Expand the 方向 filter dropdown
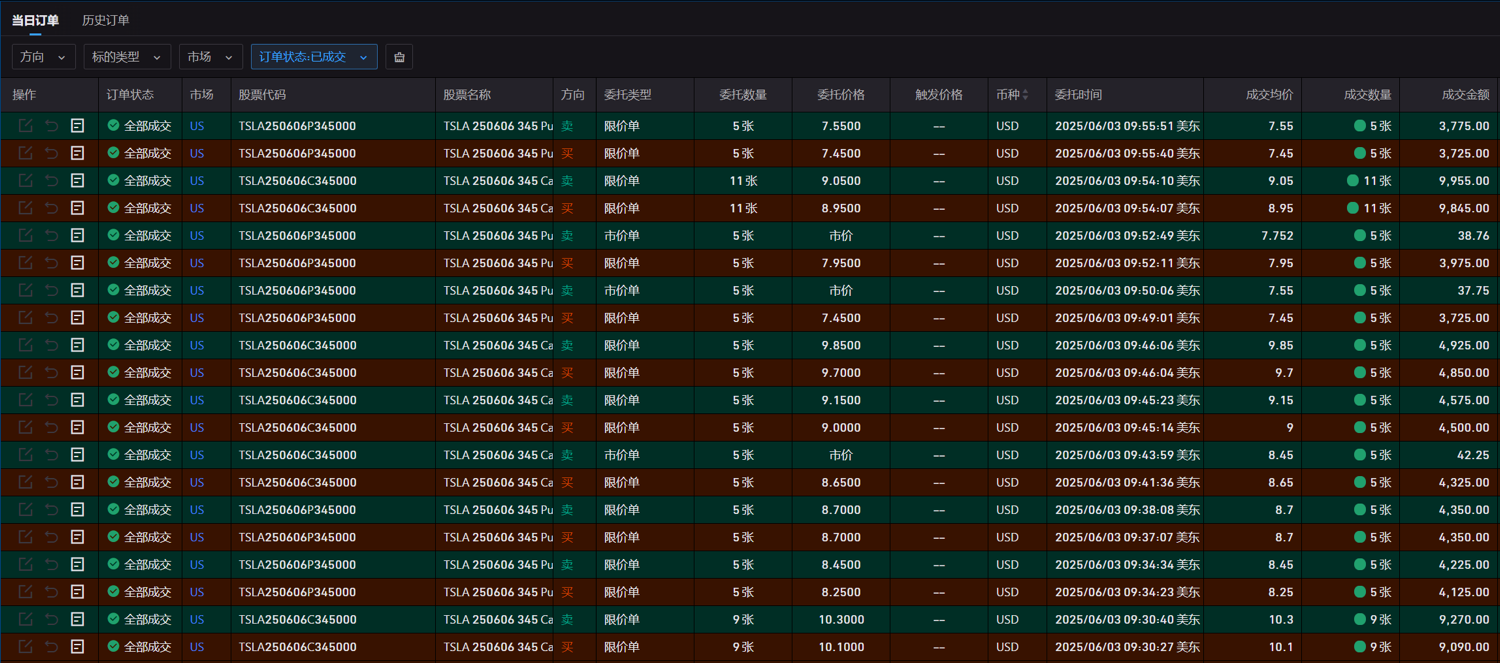 [44, 57]
